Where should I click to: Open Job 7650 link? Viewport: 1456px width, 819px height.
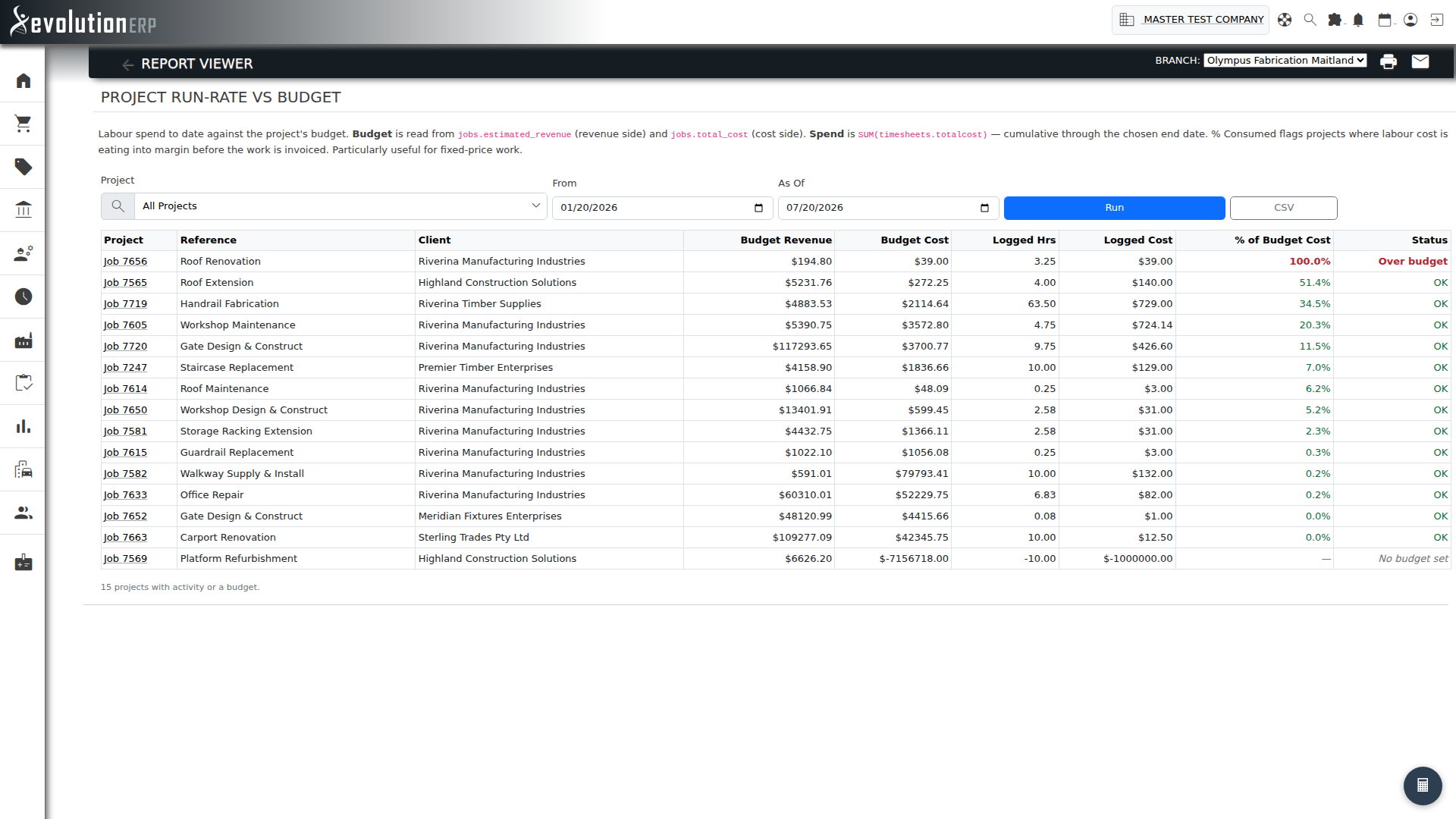[125, 410]
